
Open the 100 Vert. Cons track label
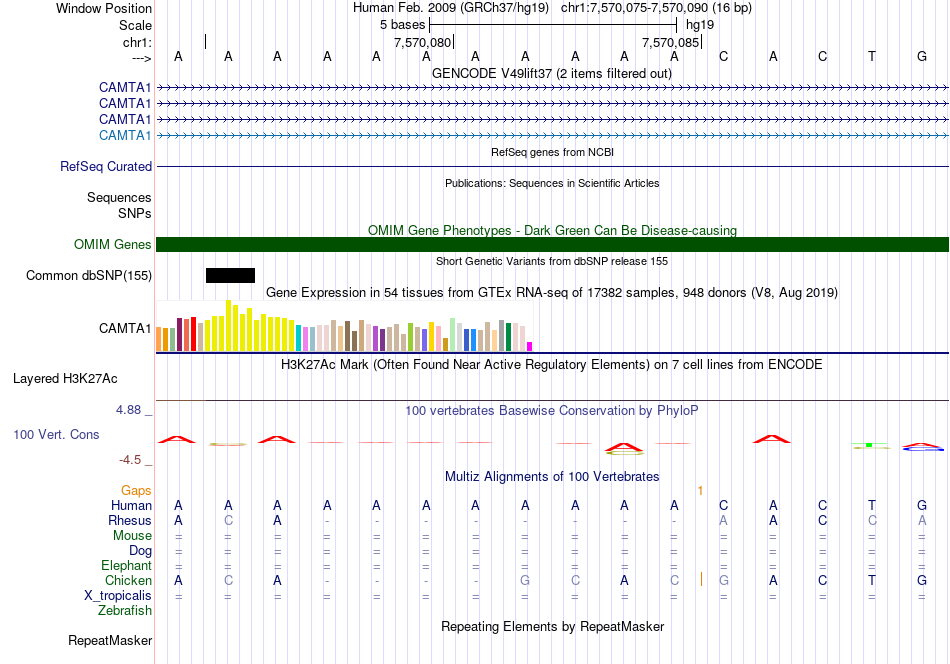[x=56, y=434]
